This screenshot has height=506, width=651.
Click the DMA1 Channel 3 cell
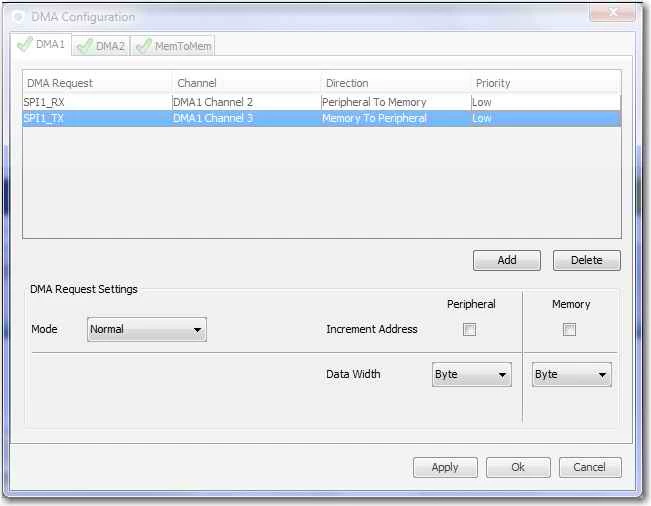pyautogui.click(x=246, y=118)
